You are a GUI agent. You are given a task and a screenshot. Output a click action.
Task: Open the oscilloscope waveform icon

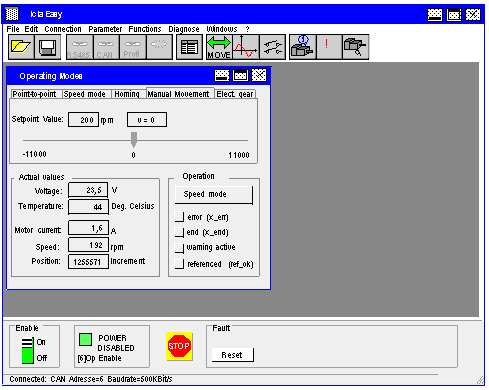pos(246,47)
